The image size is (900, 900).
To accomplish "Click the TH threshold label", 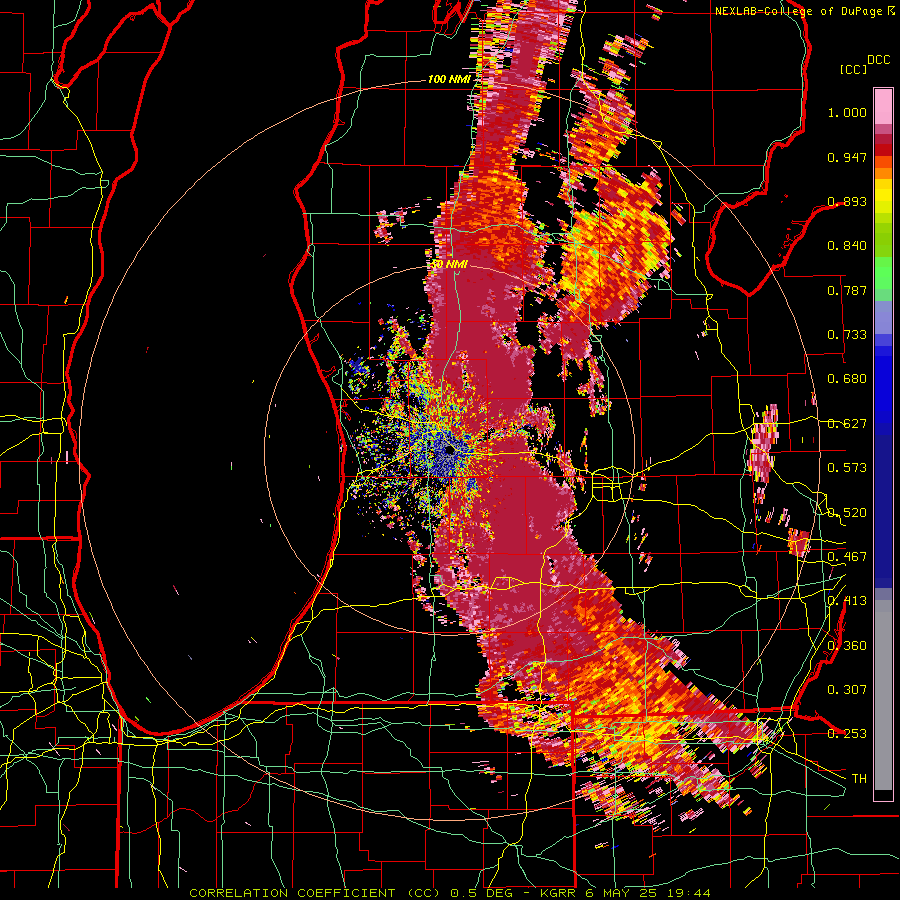I will pyautogui.click(x=859, y=779).
